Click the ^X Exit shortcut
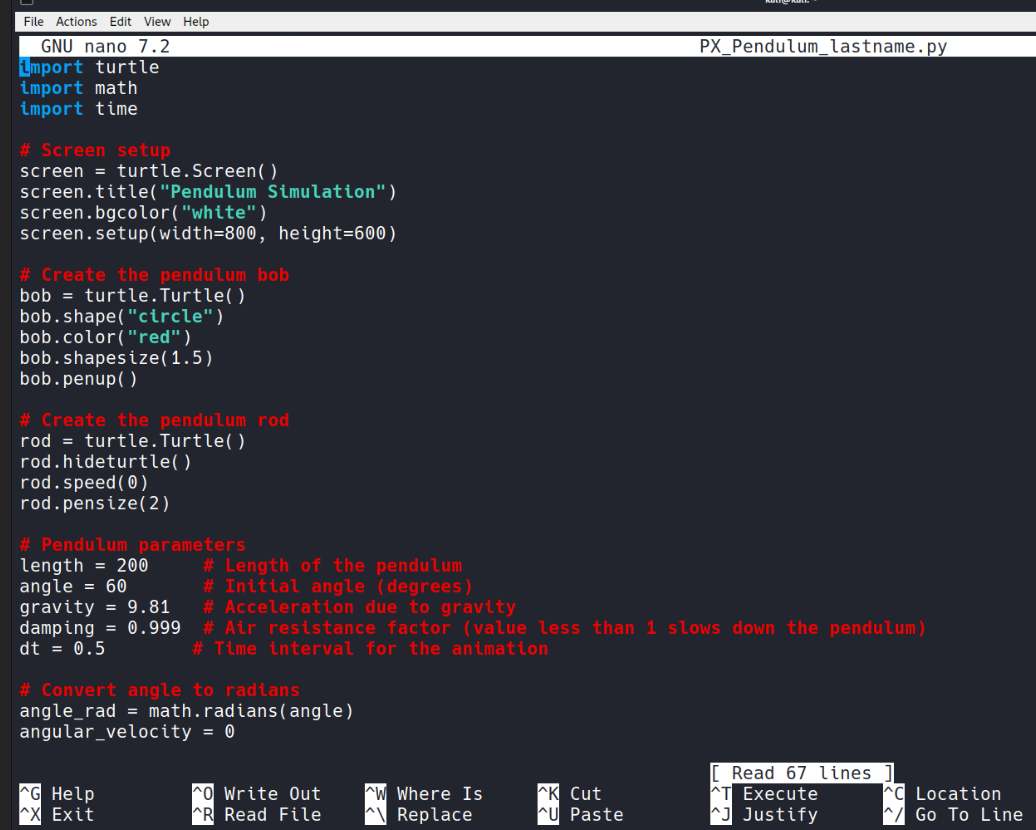This screenshot has width=1036, height=830. (x=57, y=815)
